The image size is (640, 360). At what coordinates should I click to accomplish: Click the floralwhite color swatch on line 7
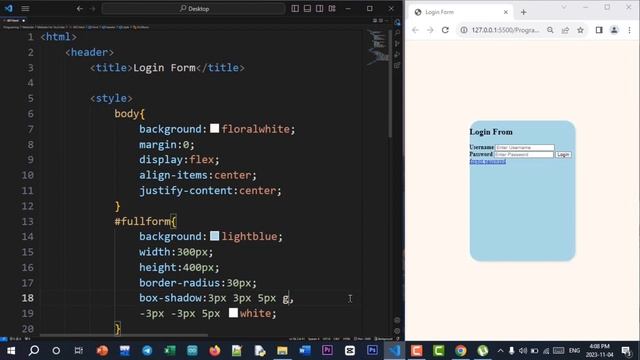point(214,129)
